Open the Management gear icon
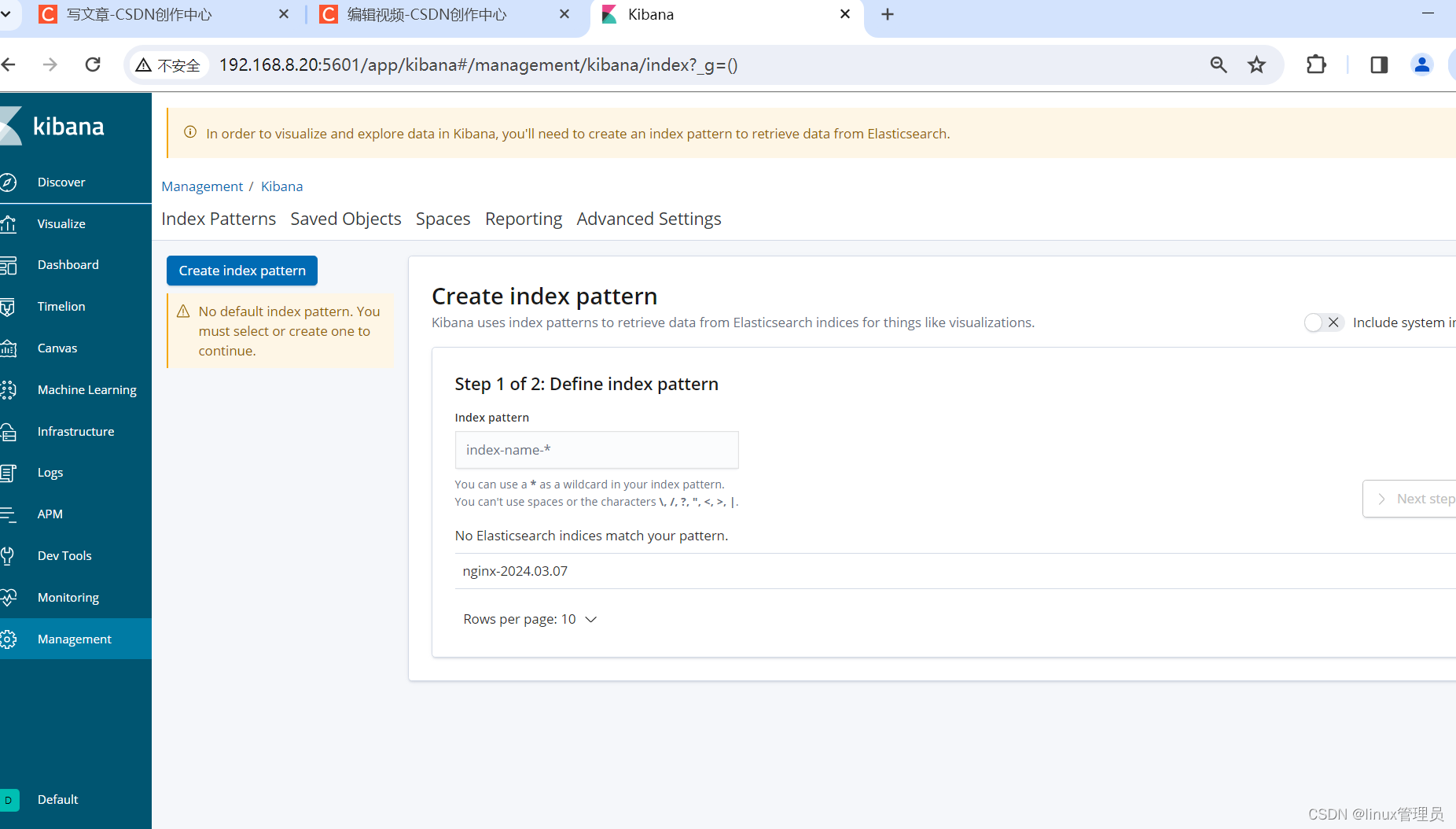Screen dimensions: 1456x829 click(8, 639)
